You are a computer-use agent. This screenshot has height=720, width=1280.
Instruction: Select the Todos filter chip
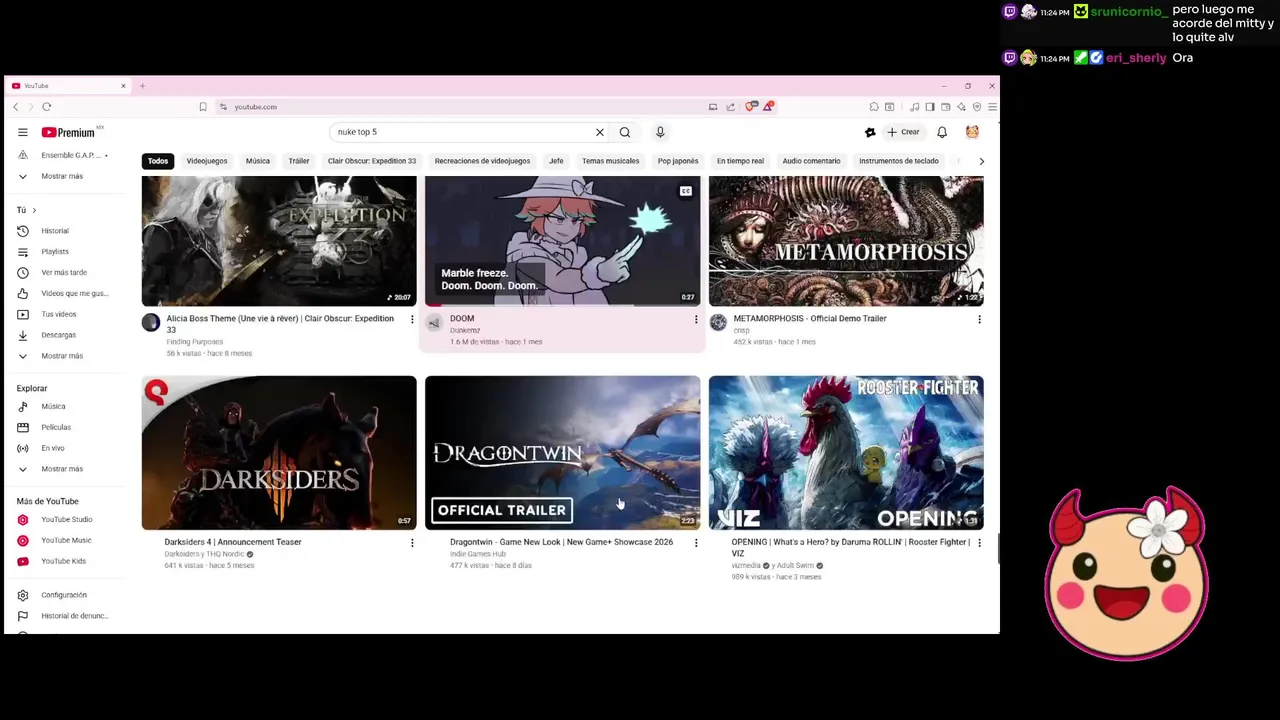point(158,161)
